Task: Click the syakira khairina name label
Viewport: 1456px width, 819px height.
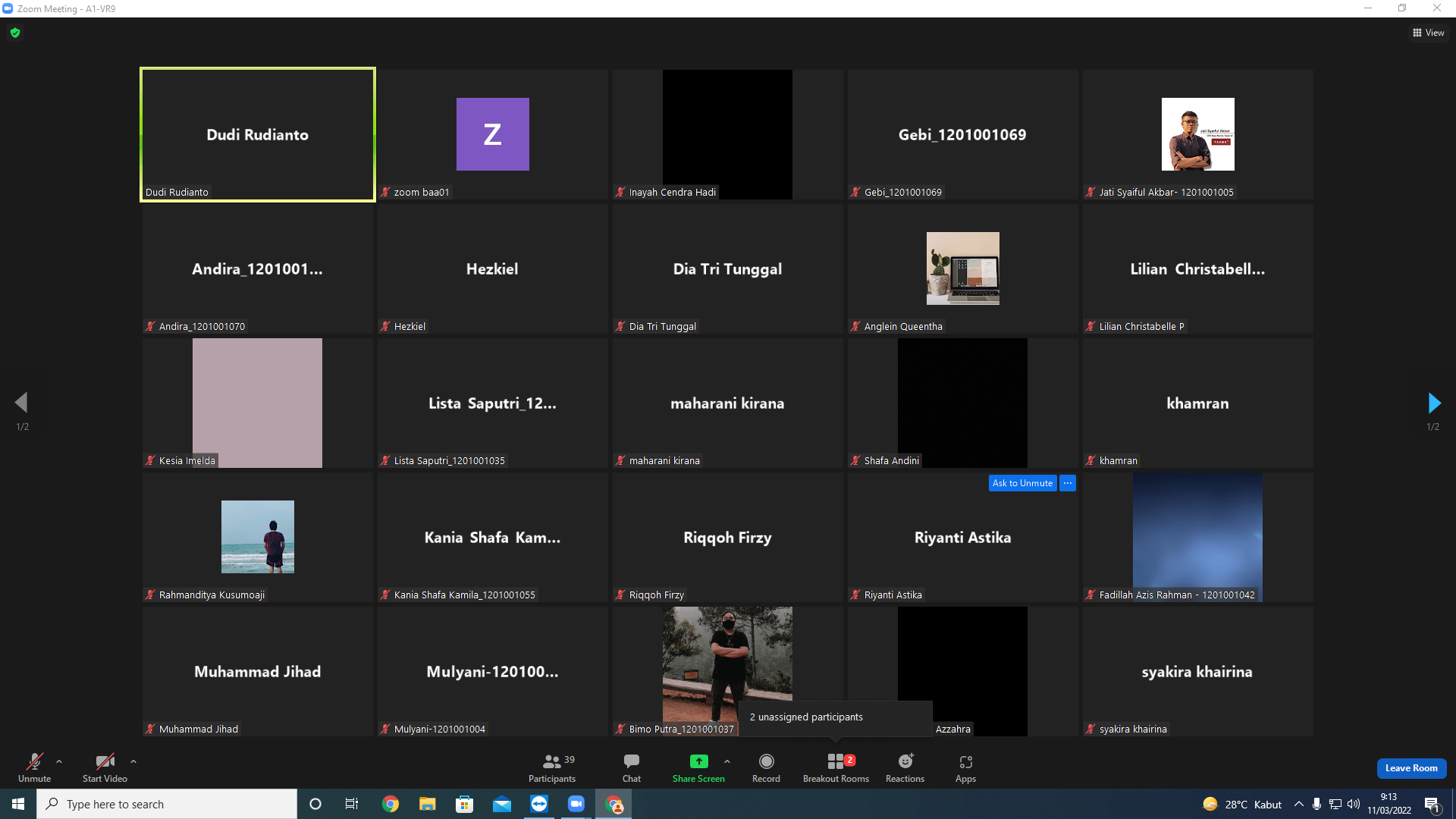Action: click(1133, 730)
